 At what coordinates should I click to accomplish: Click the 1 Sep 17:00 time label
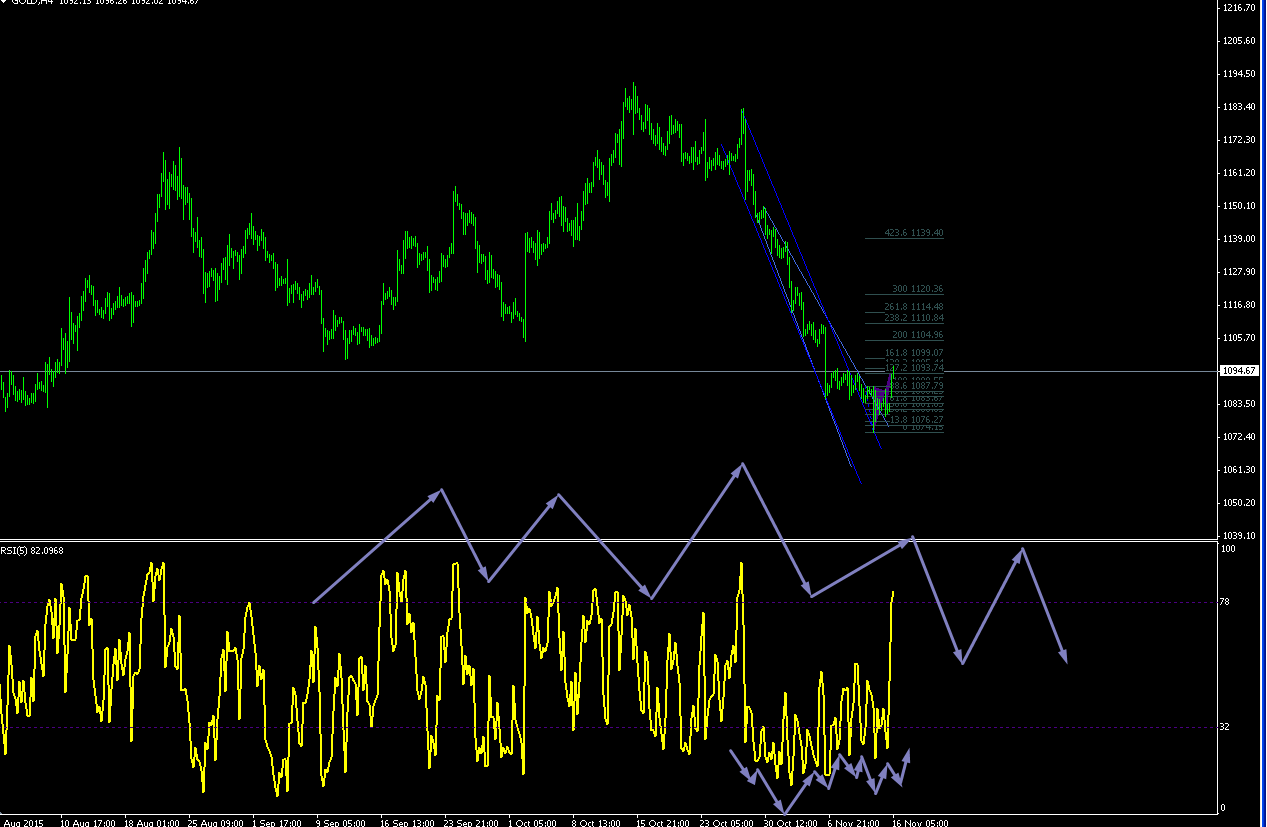(278, 822)
